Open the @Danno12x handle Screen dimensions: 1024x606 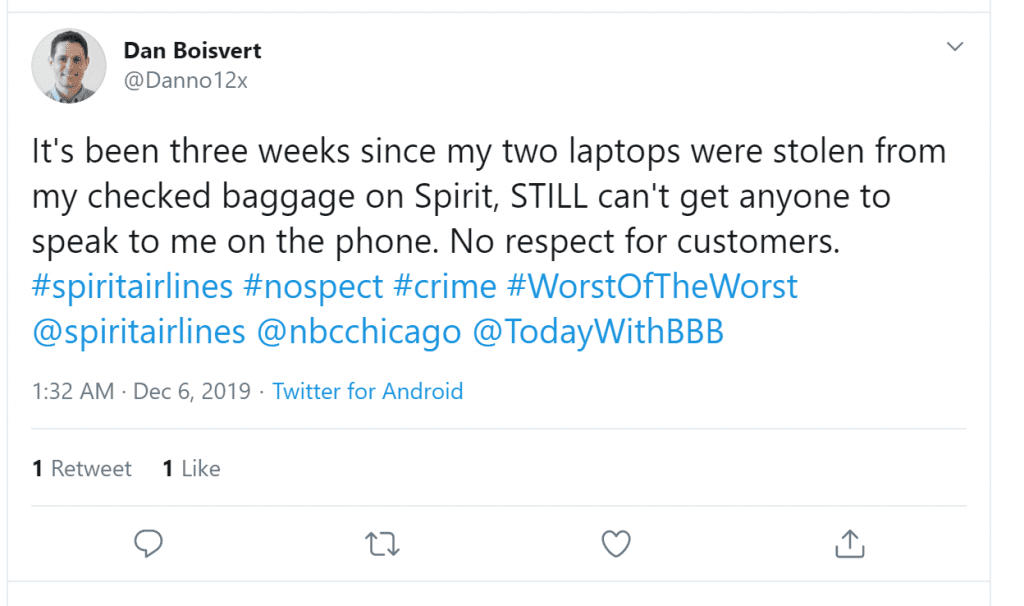(x=185, y=80)
